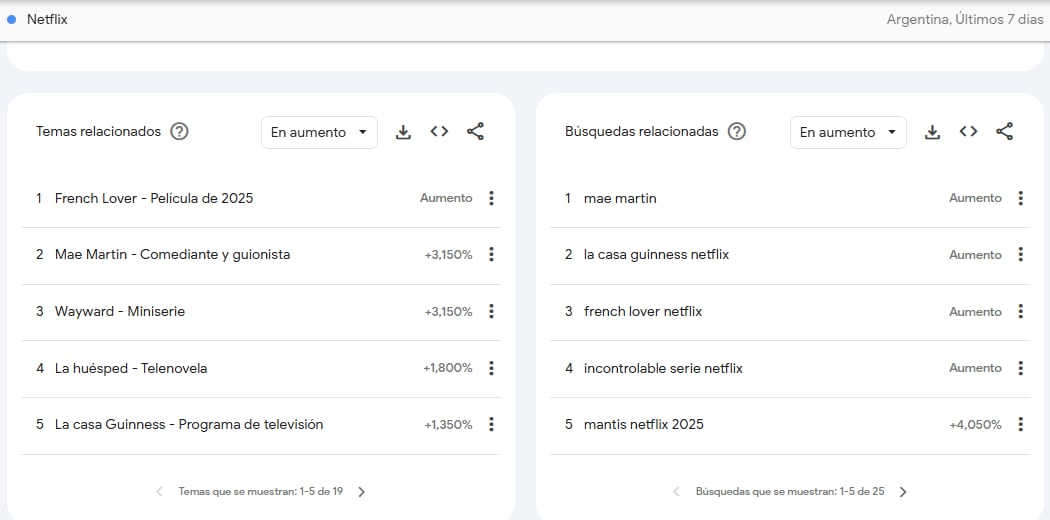
Task: Open En aumento dropdown in Temas relacionados
Action: [x=319, y=133]
